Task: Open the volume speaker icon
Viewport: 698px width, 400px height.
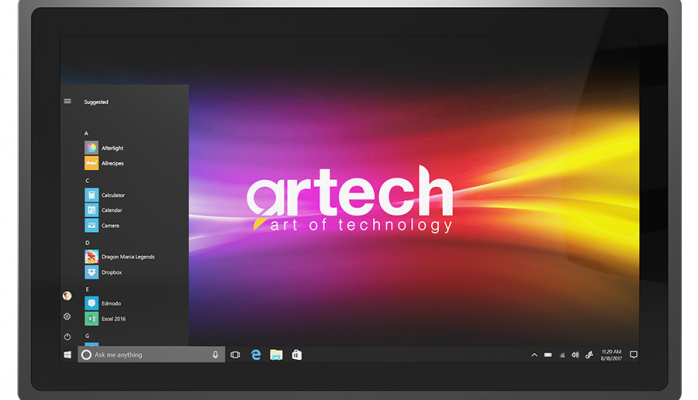Action: coord(575,355)
